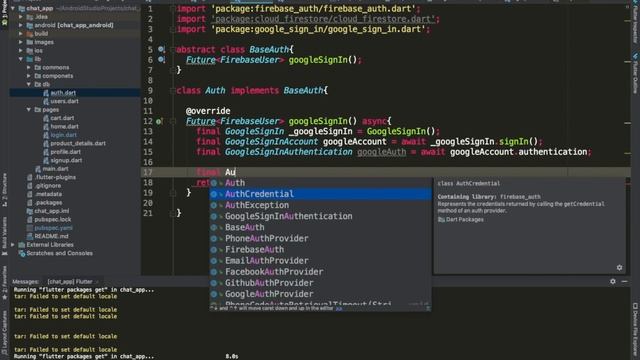This screenshot has width=640, height=360.
Task: Select .gitignore file
Action: [x=48, y=186]
